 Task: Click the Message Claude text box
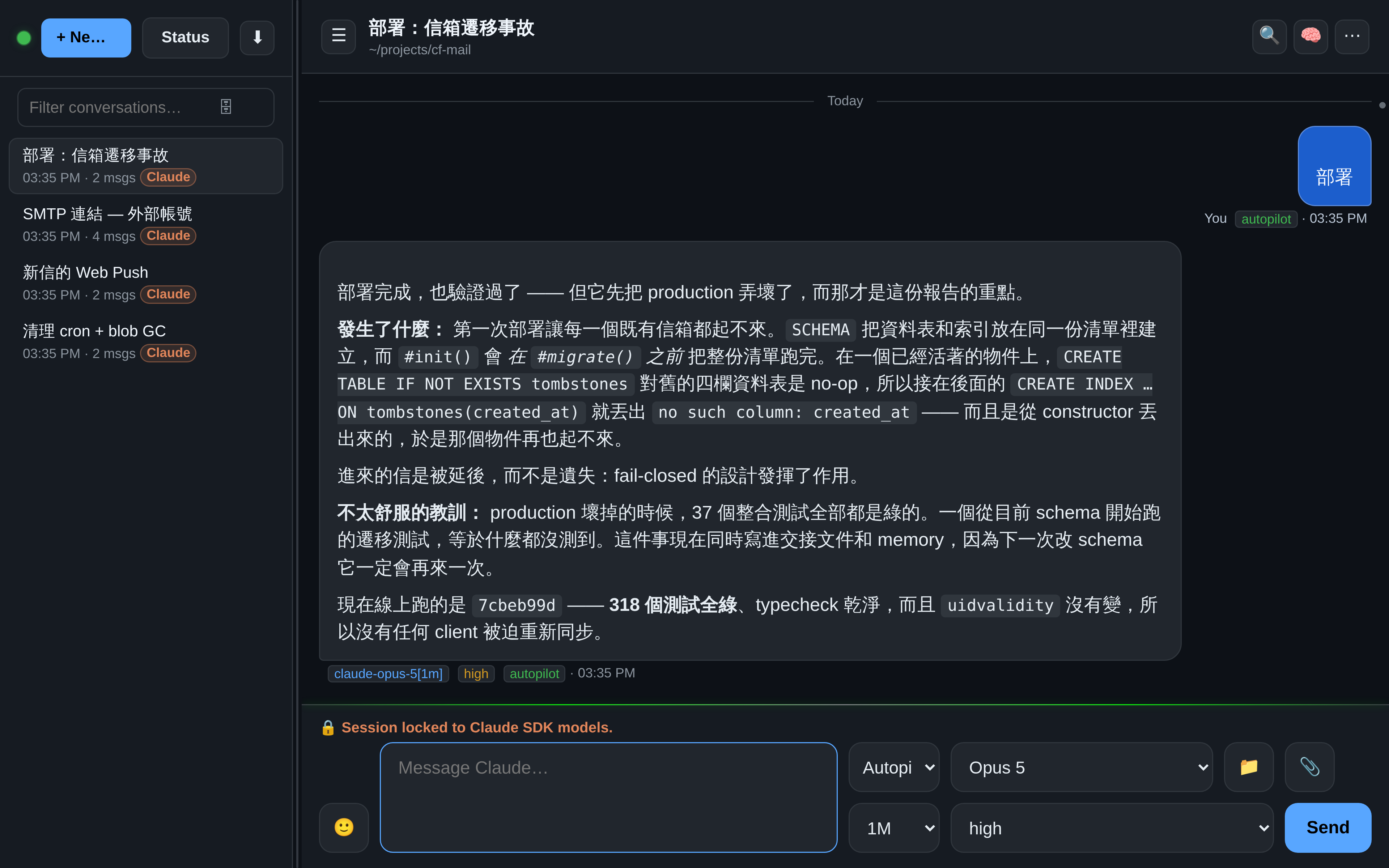coord(608,797)
